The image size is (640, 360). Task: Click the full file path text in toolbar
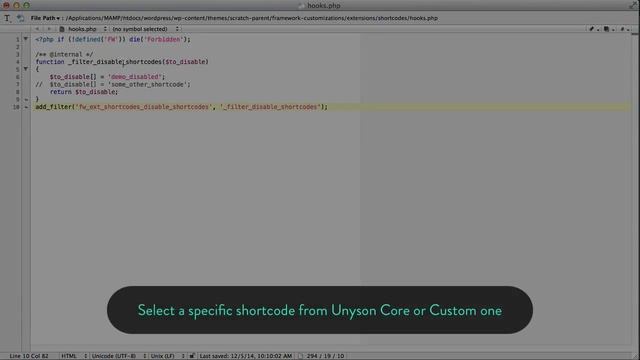pyautogui.click(x=252, y=18)
